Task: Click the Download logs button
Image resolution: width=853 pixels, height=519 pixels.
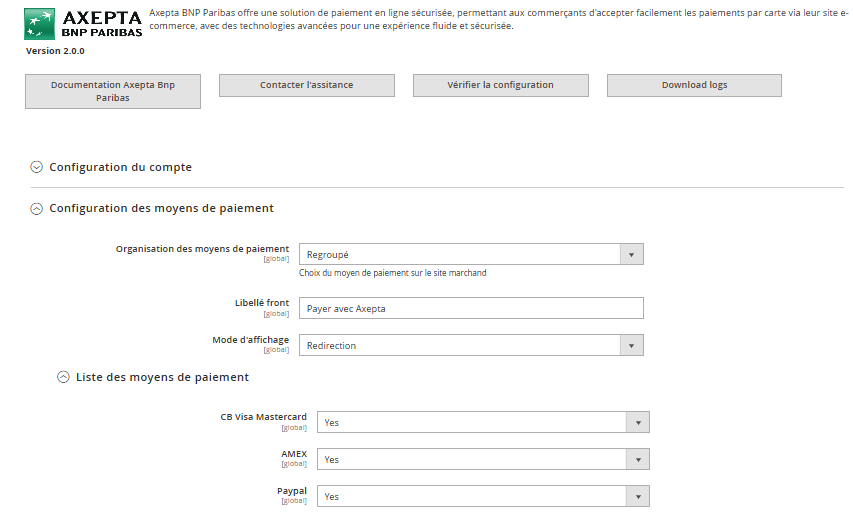Action: [x=694, y=86]
